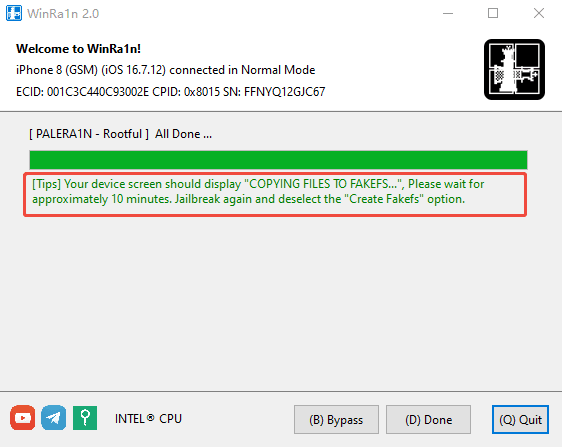This screenshot has width=562, height=447.
Task: Maximize the WinRa1n window
Action: tap(493, 13)
